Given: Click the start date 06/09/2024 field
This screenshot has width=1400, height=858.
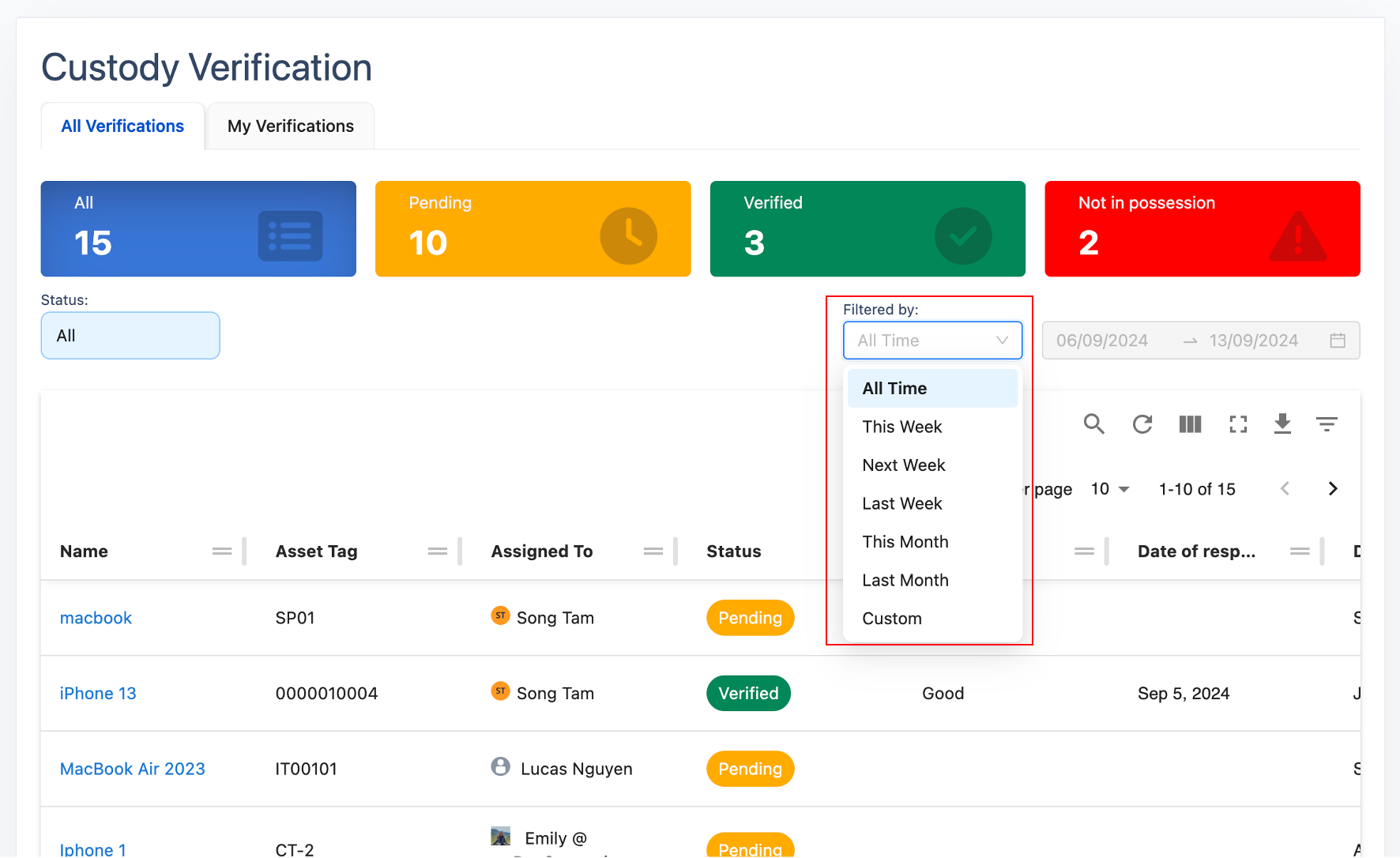Looking at the screenshot, I should click(x=1102, y=341).
